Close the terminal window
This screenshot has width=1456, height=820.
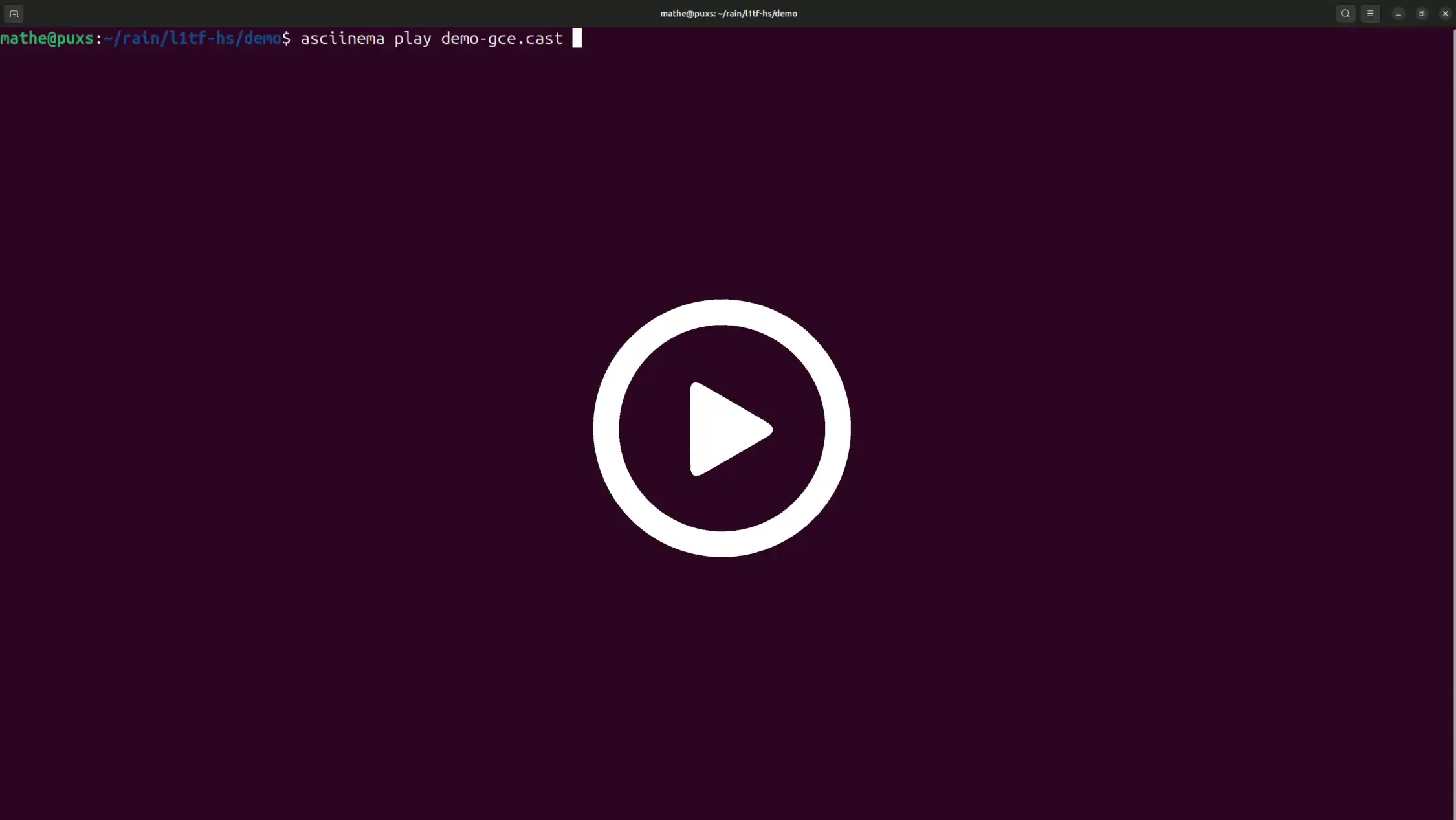(1445, 14)
